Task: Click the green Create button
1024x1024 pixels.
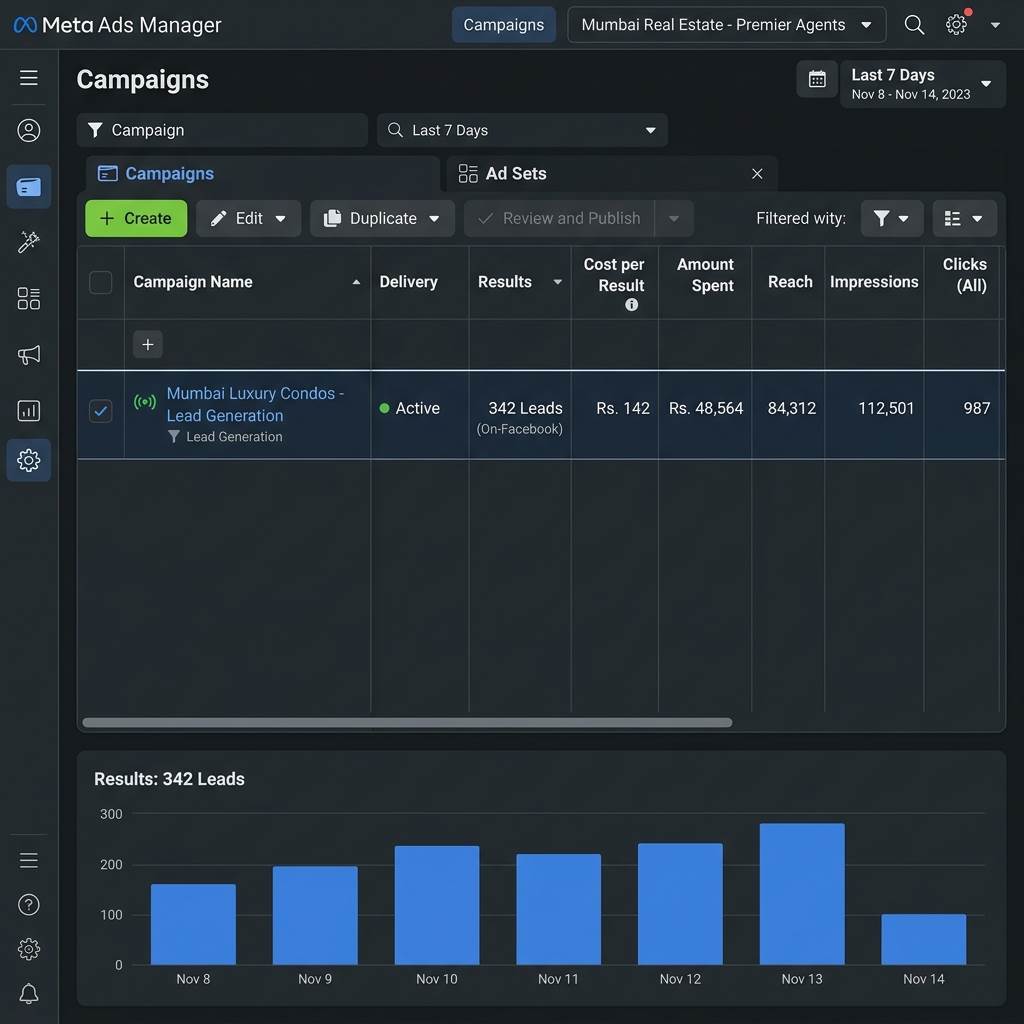Action: click(x=136, y=218)
